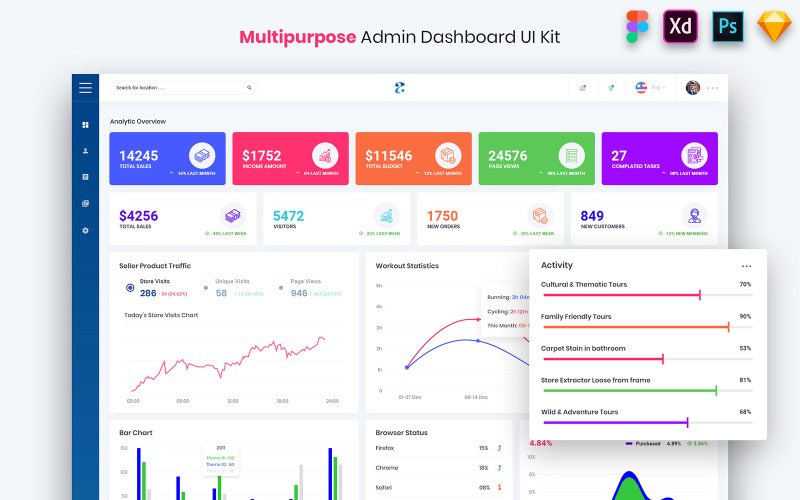The width and height of the screenshot is (800, 500).
Task: Click the Cultural & Thematic Tours slider
Action: pos(646,296)
